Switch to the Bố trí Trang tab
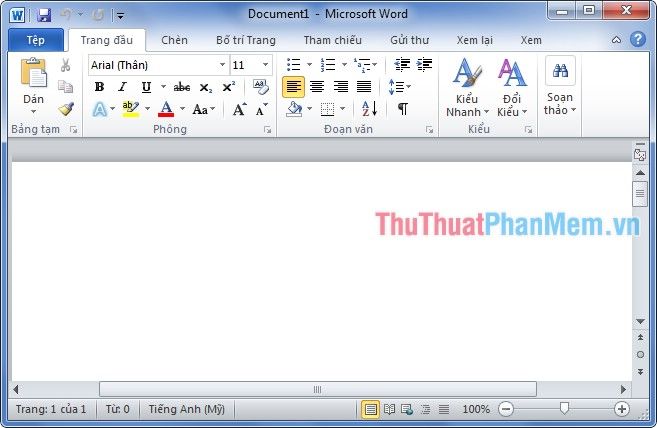This screenshot has height=428, width=657. 246,40
